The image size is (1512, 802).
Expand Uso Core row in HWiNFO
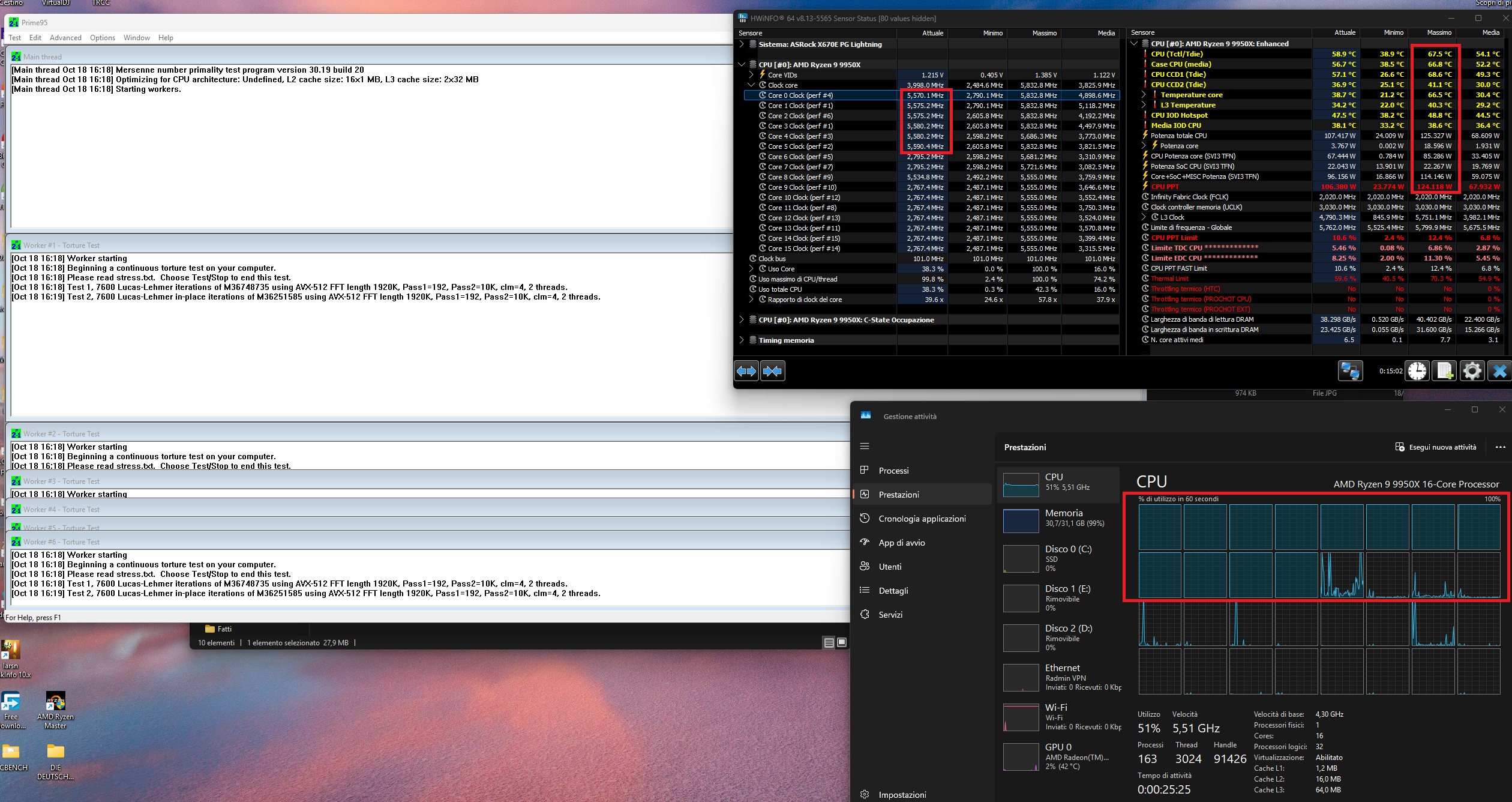point(751,269)
